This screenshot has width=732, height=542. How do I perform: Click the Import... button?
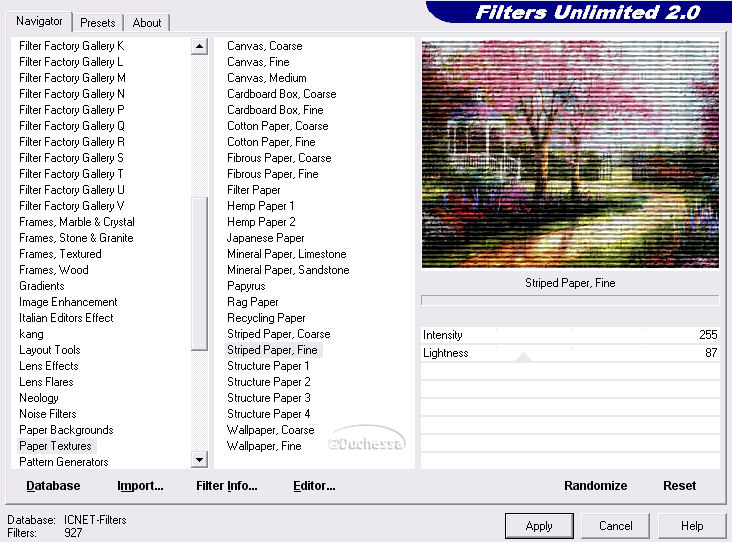coord(140,486)
